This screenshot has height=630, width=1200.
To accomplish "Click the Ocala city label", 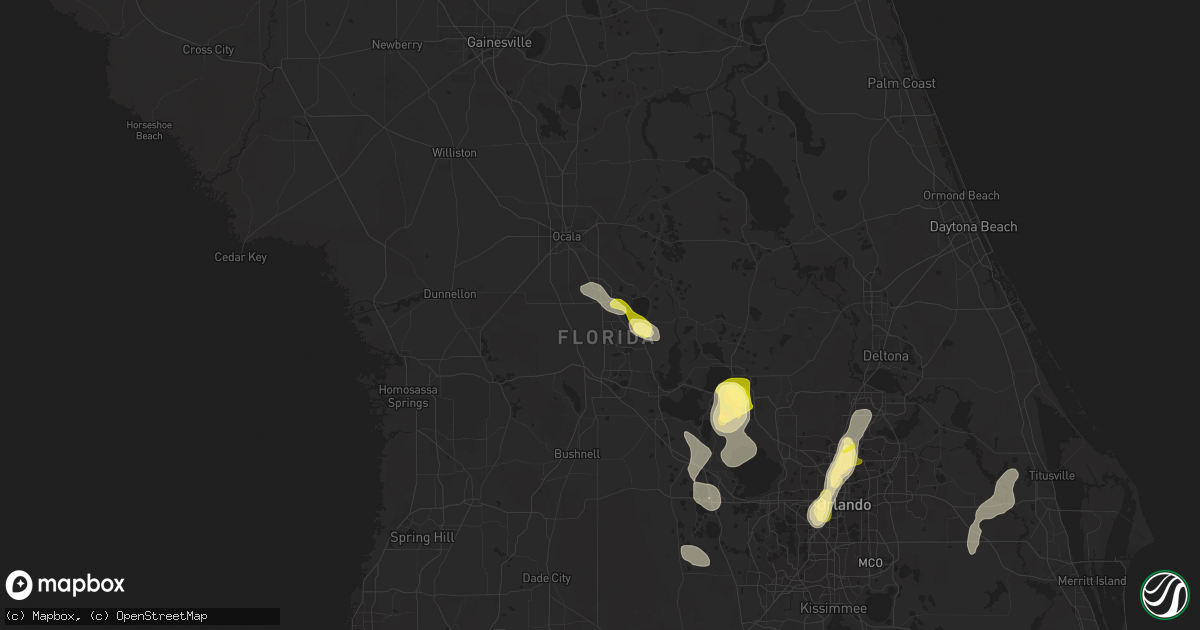I will (567, 237).
